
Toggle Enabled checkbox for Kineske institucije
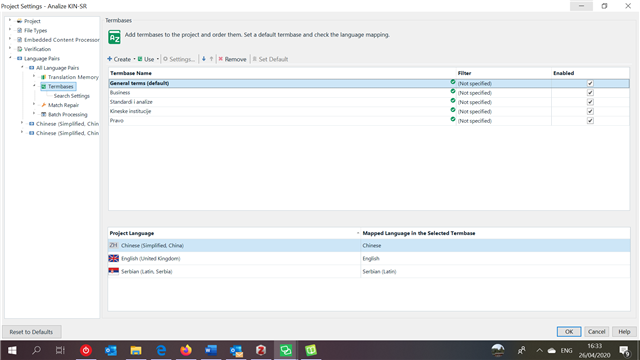click(590, 111)
